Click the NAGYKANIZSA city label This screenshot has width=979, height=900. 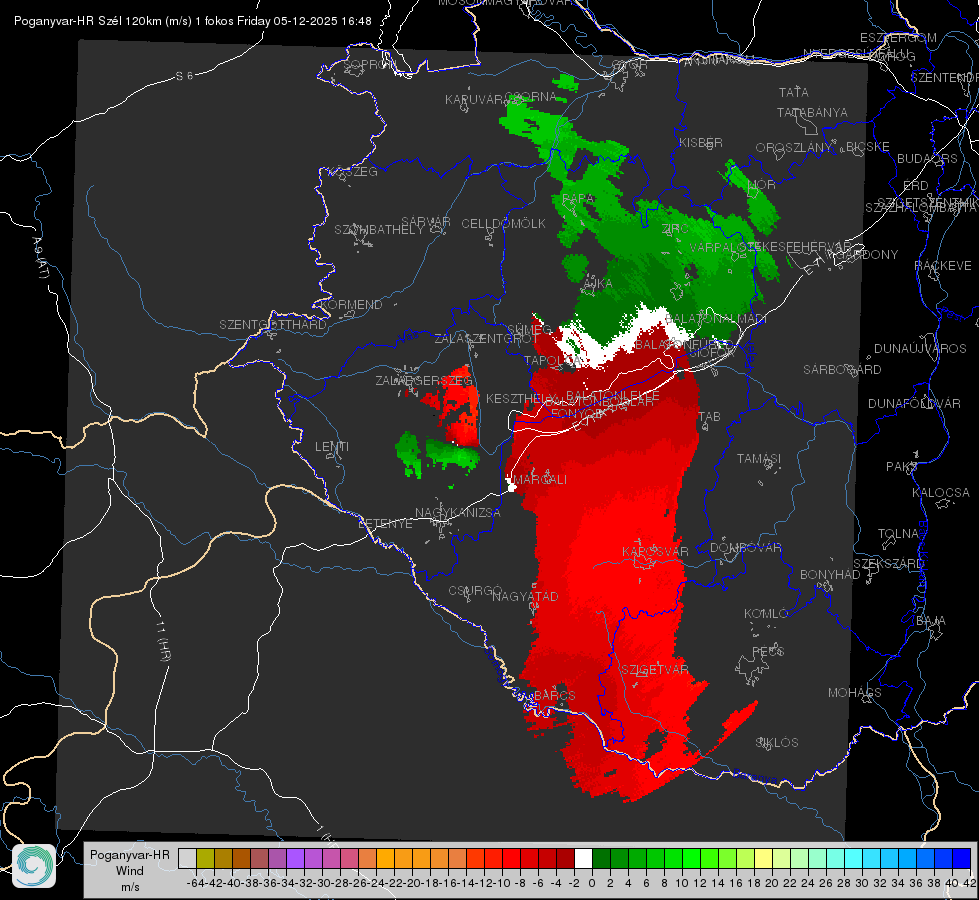(458, 513)
